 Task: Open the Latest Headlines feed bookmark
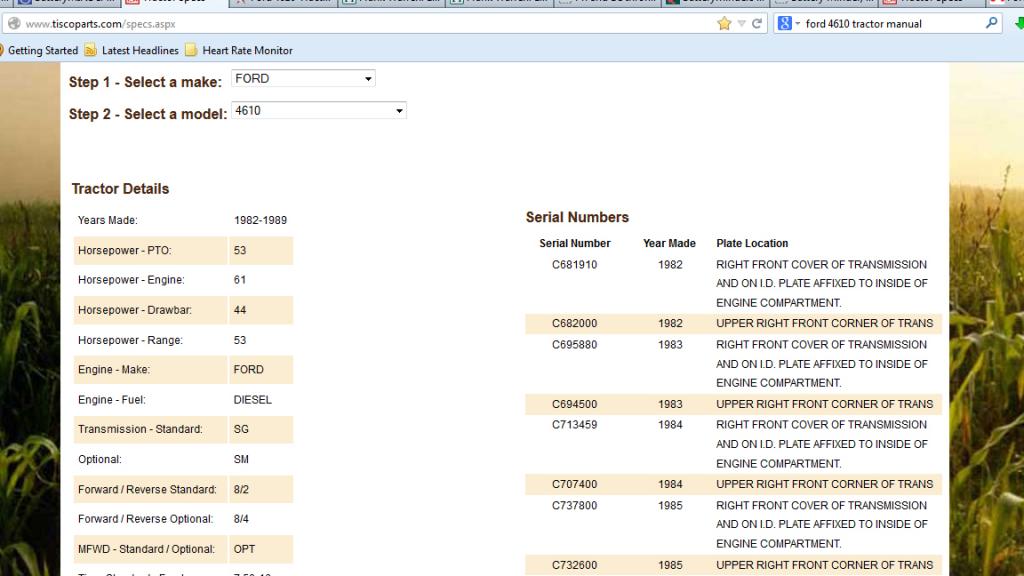[x=132, y=50]
